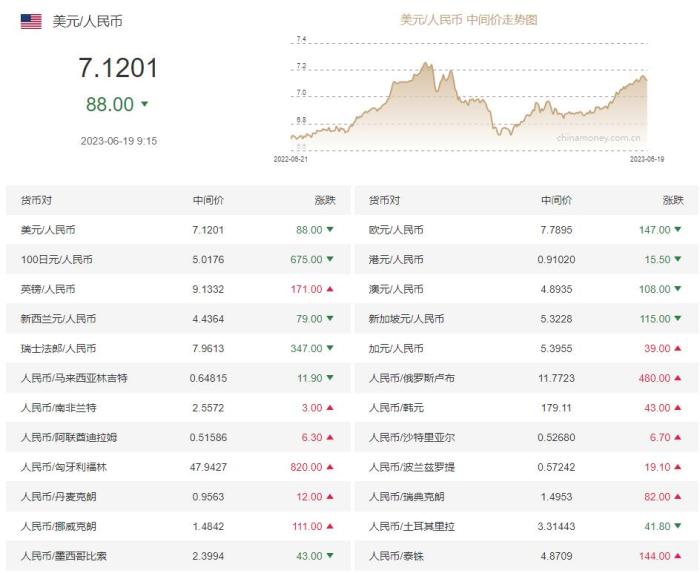Click red up arrow in 英镑/人民币 row
The height and width of the screenshot is (573, 700).
coord(330,289)
